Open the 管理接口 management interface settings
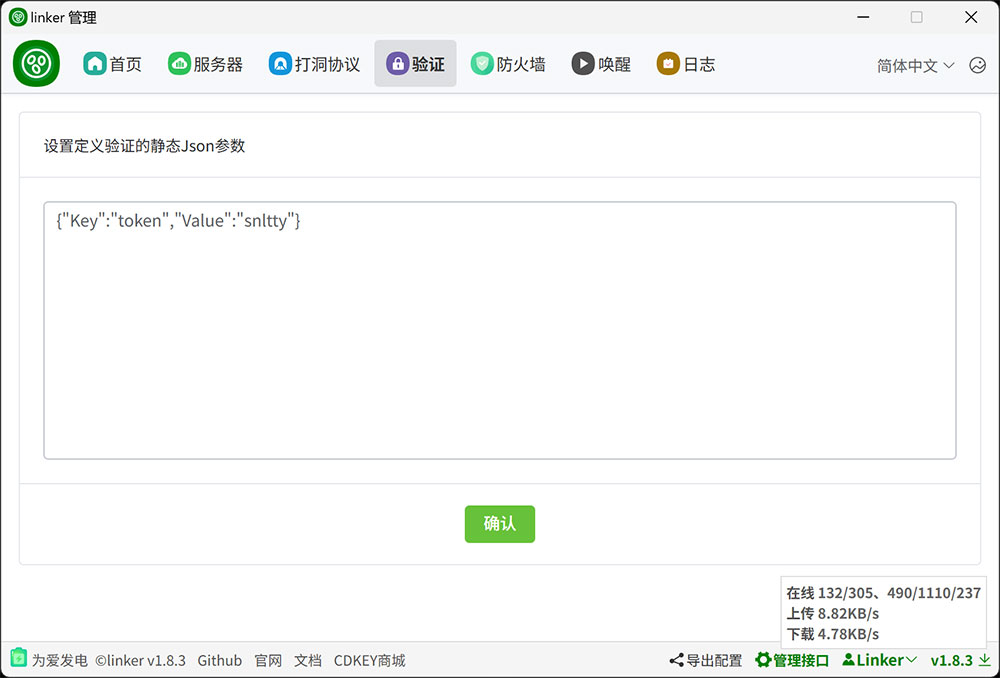Viewport: 1000px width, 678px height. tap(792, 660)
